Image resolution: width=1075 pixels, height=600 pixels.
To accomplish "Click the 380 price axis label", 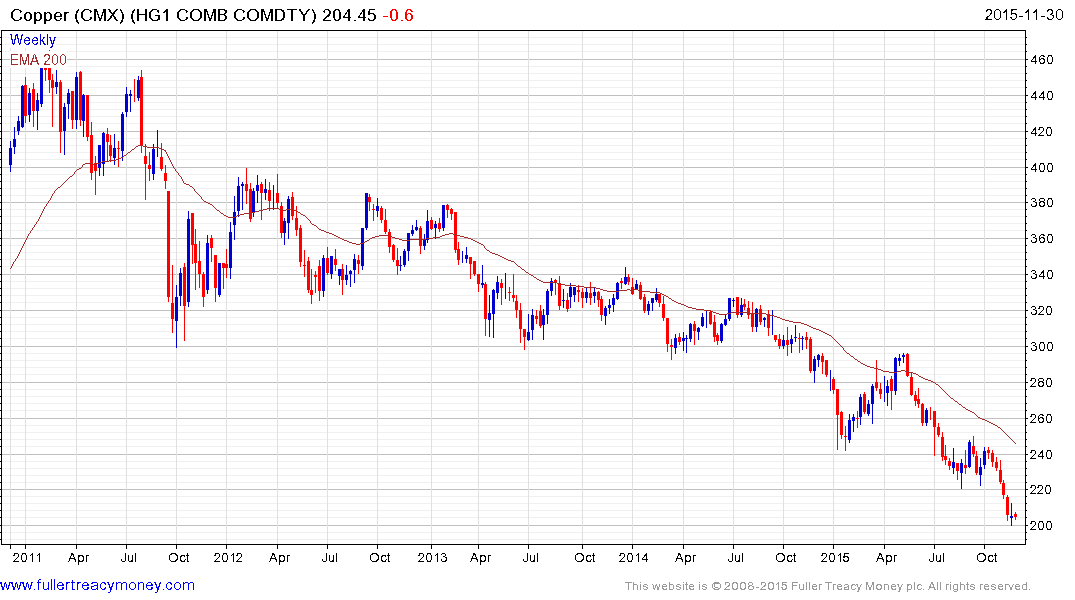I will (1041, 203).
